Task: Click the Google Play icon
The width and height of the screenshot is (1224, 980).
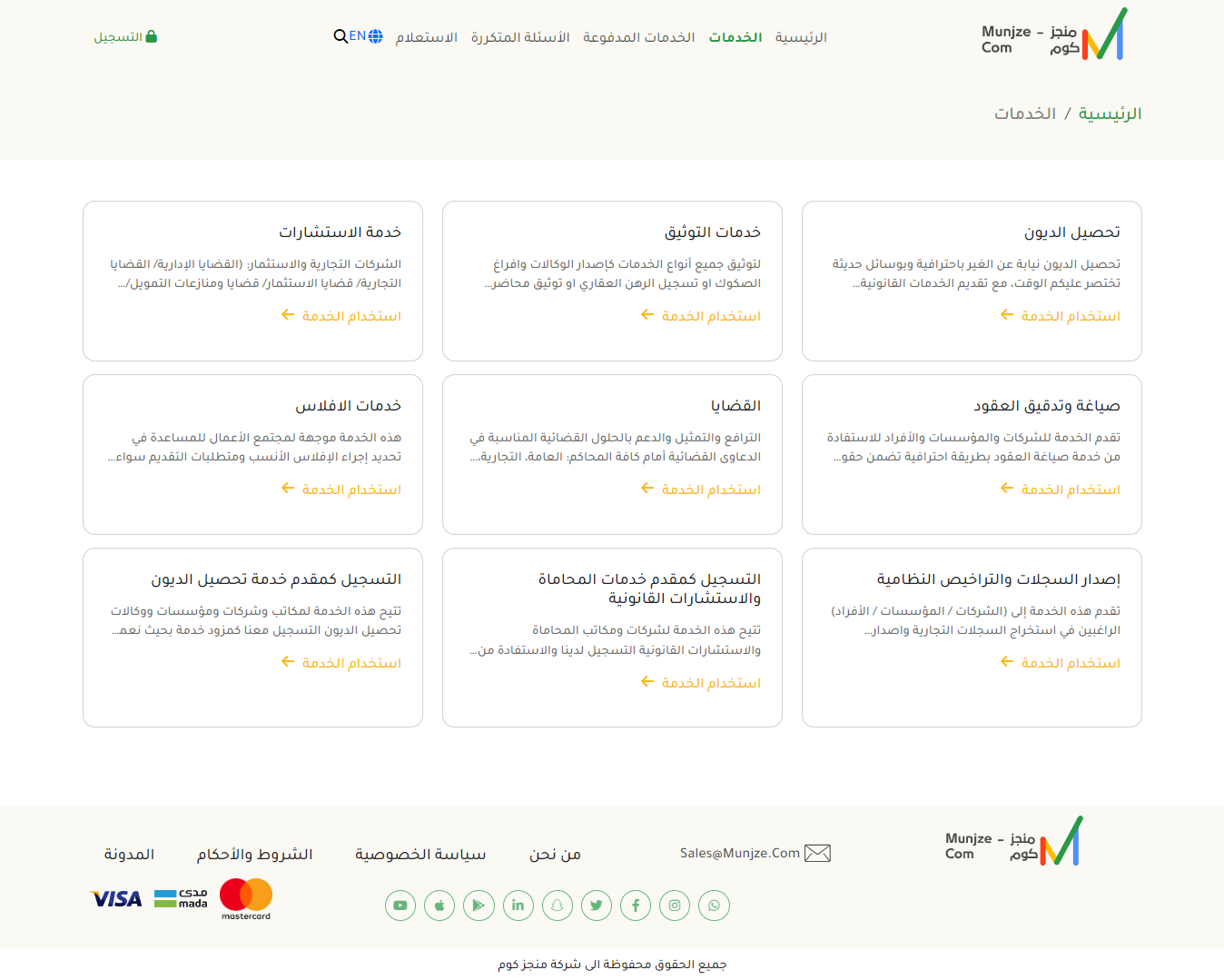Action: 479,906
